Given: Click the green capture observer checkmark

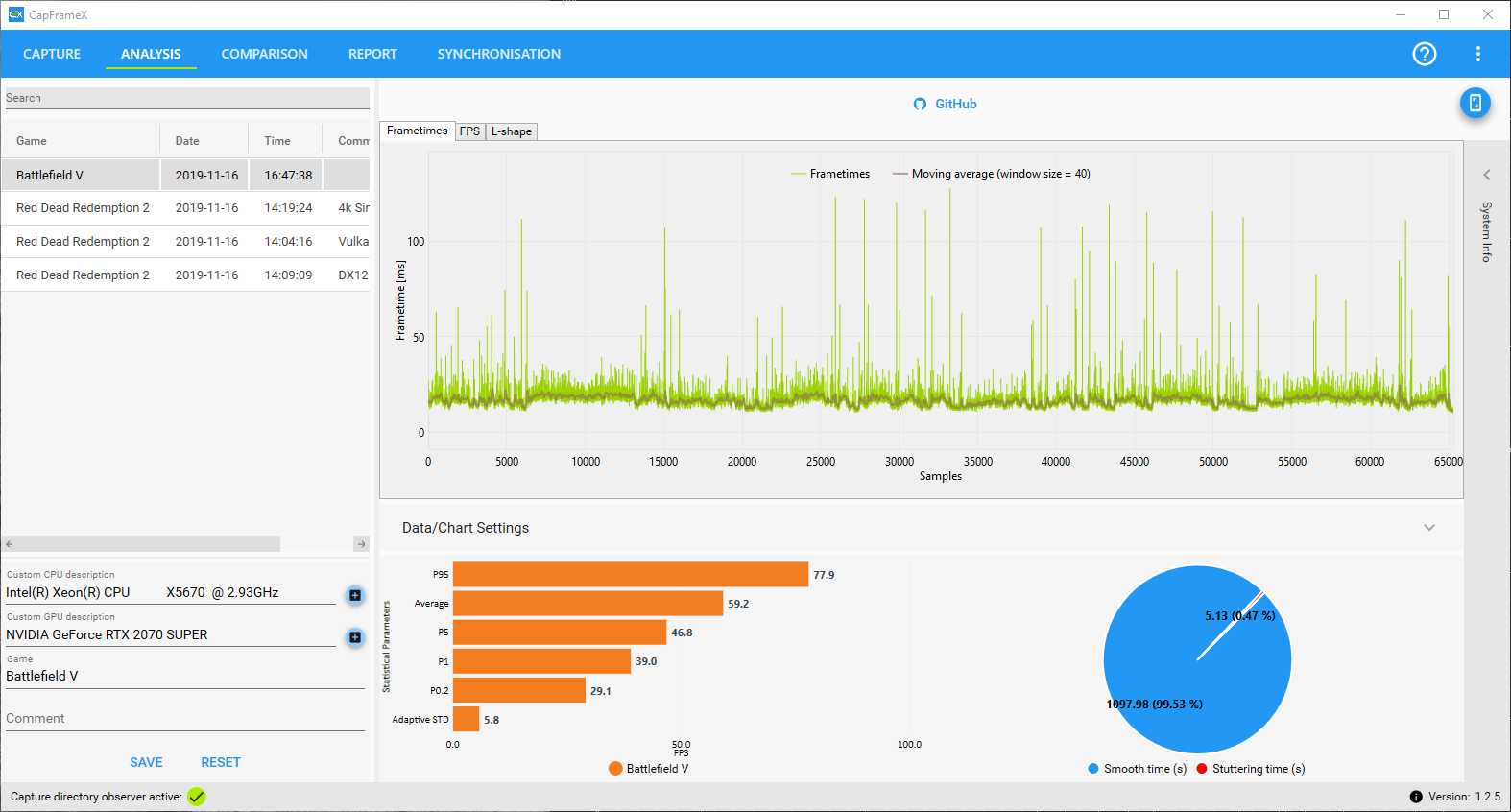Looking at the screenshot, I should [197, 797].
